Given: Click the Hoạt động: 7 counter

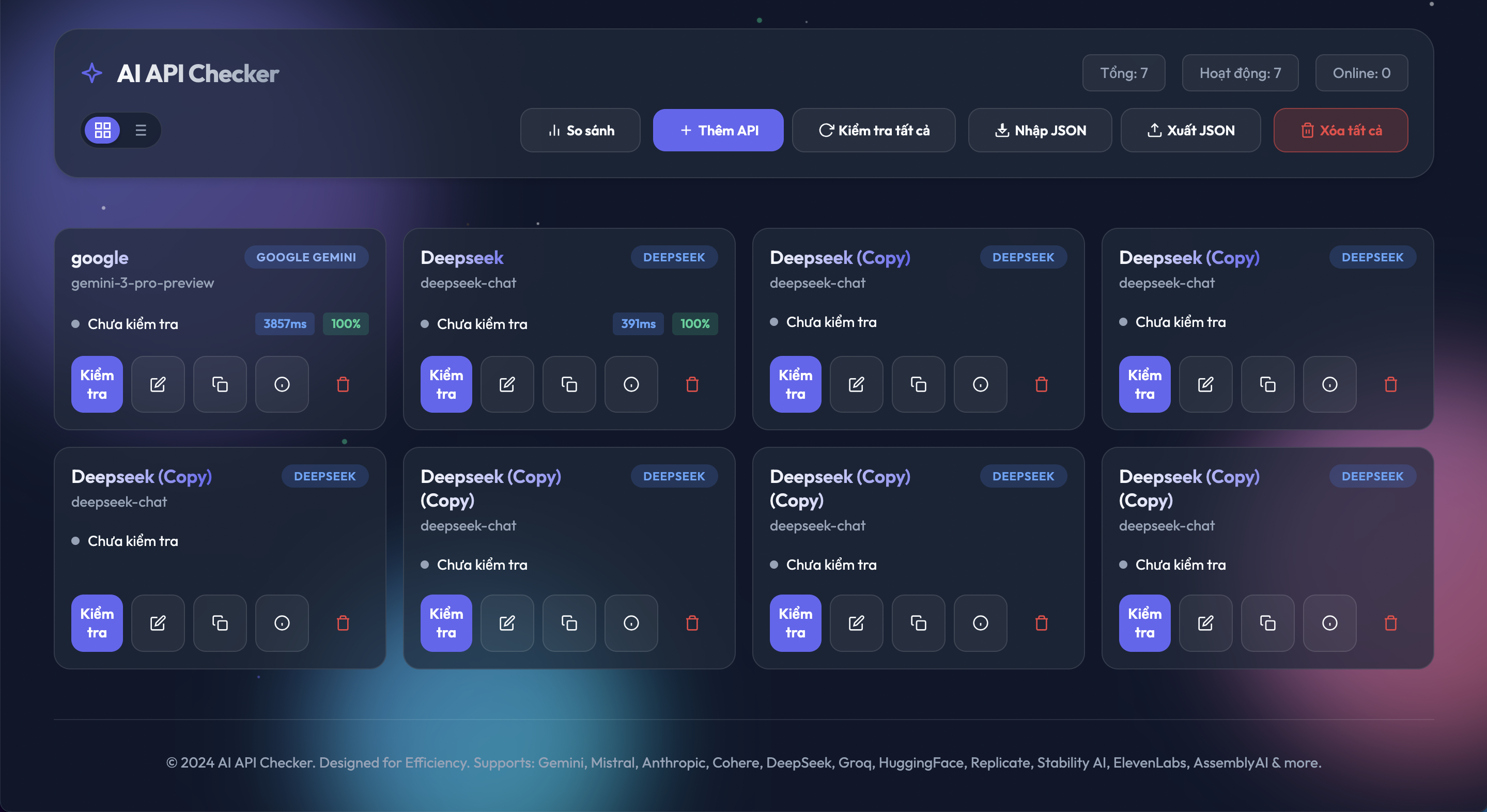Looking at the screenshot, I should 1240,73.
